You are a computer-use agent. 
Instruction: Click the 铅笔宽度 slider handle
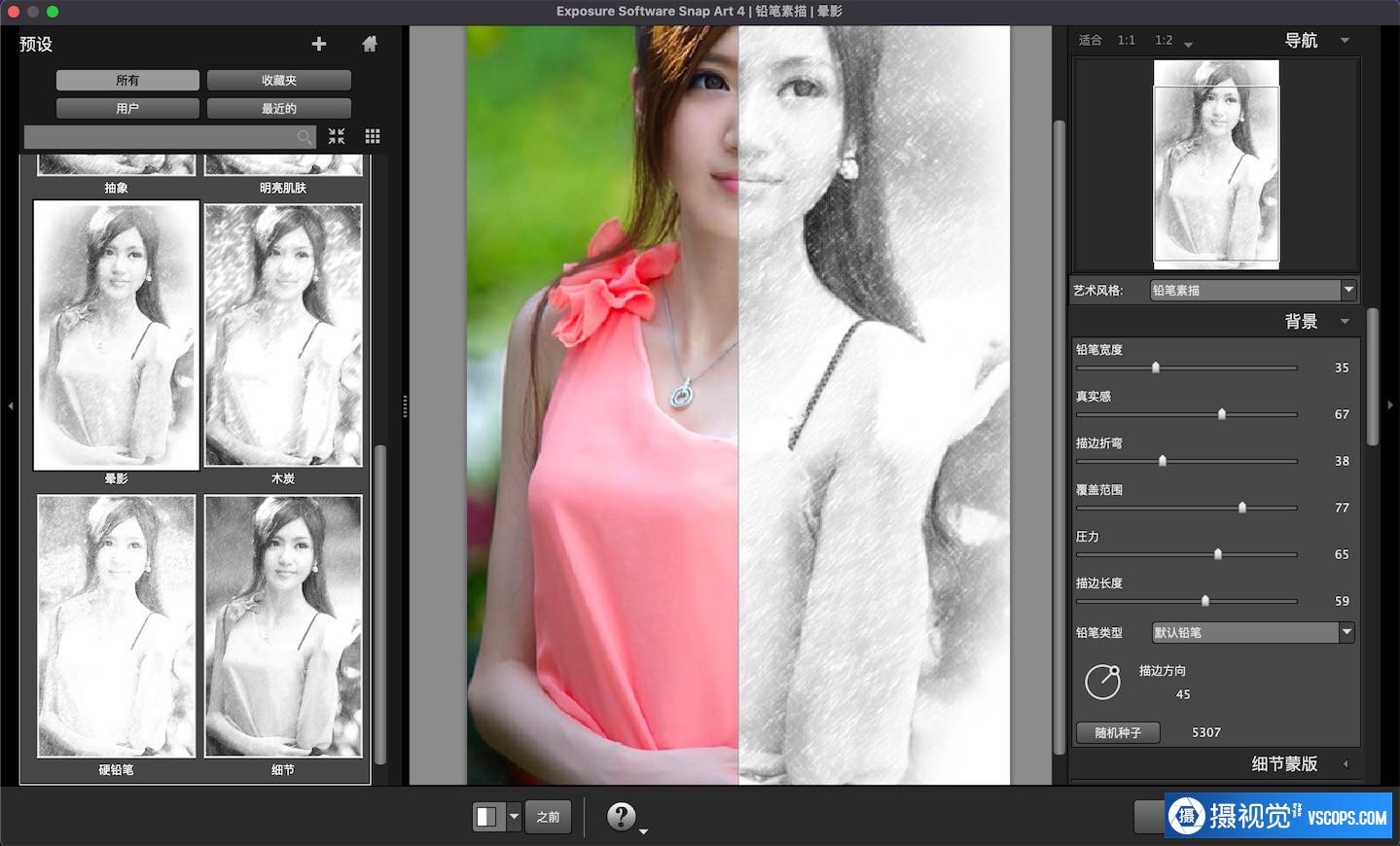click(1156, 368)
